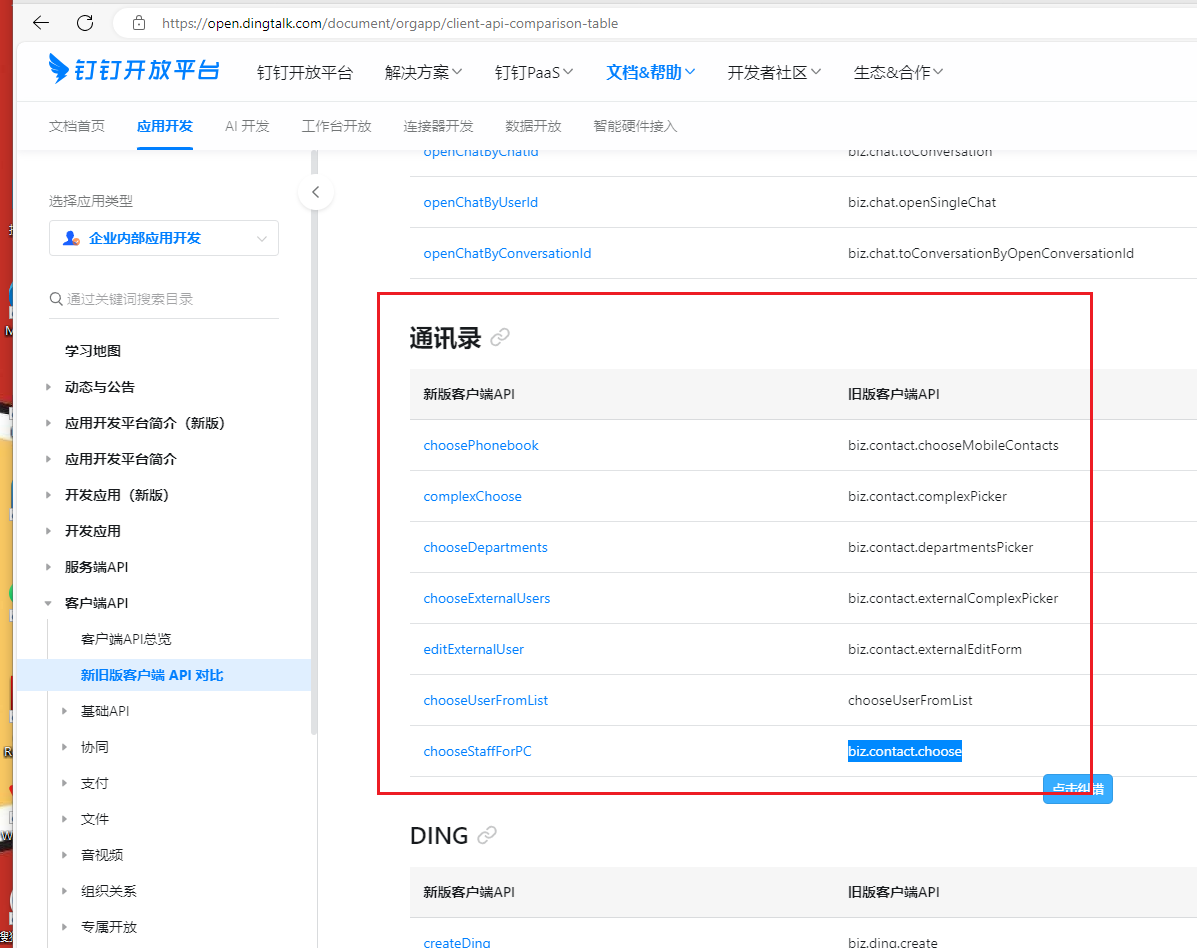Image resolution: width=1197 pixels, height=948 pixels.
Task: Click the blue 点击纠错 feedback button
Action: tap(1078, 788)
